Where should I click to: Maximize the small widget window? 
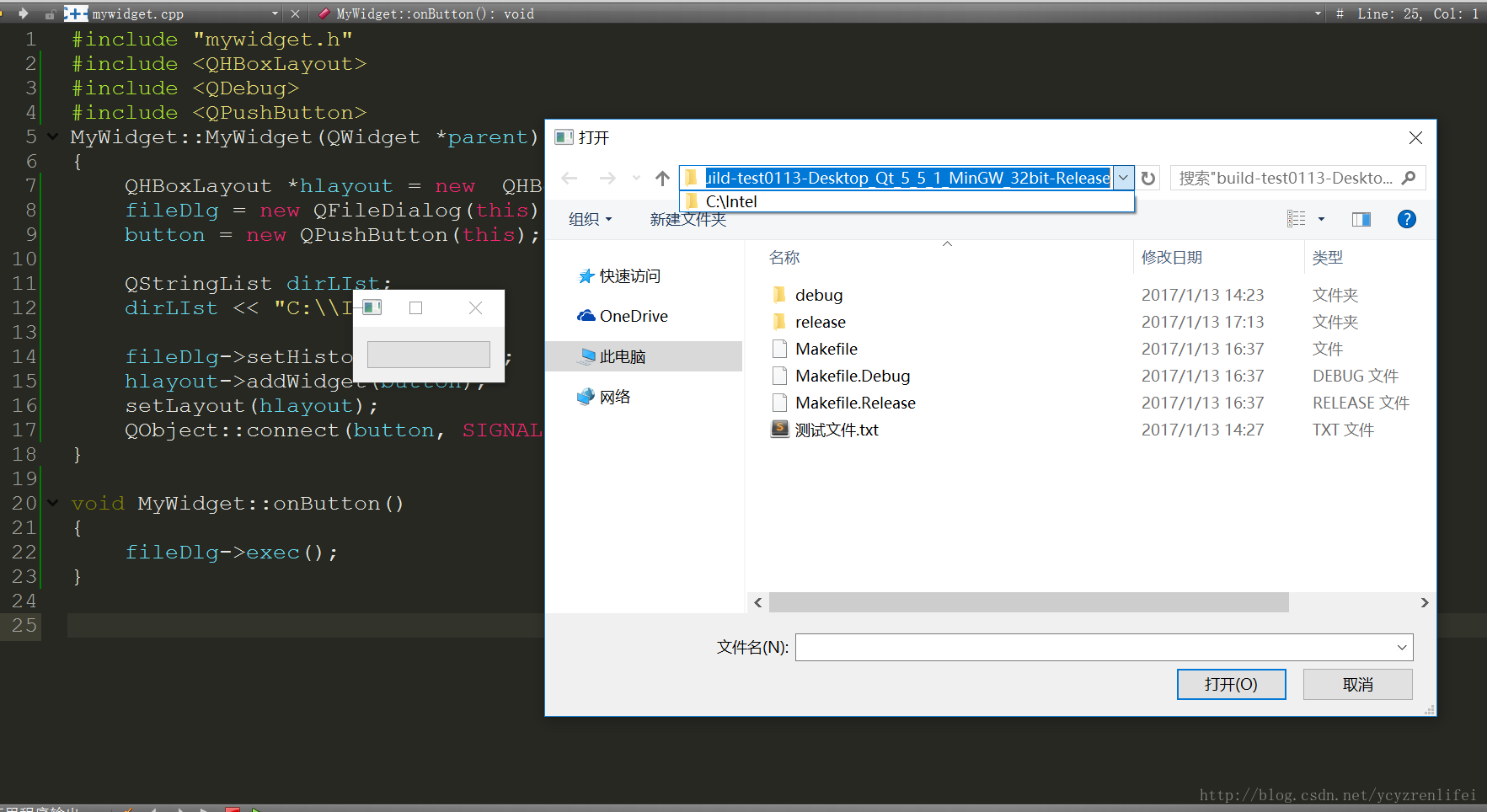(415, 307)
